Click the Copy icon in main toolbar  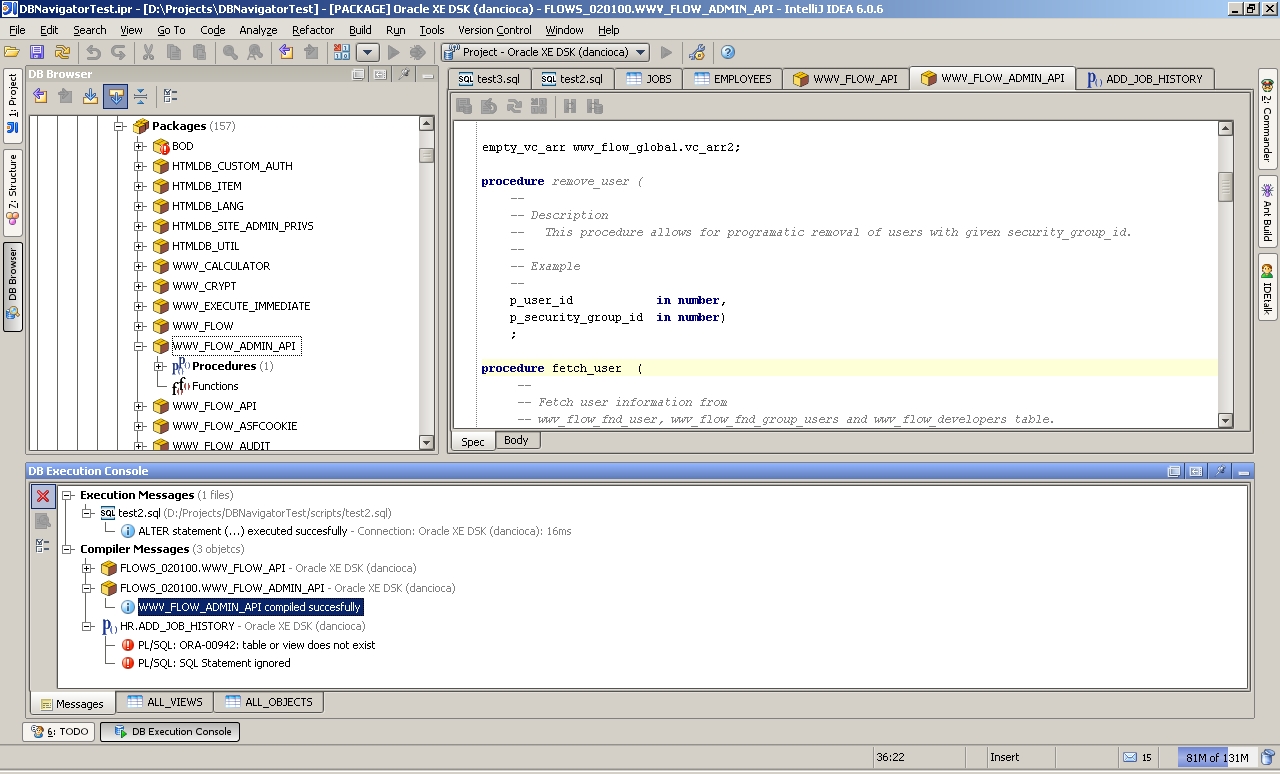174,52
